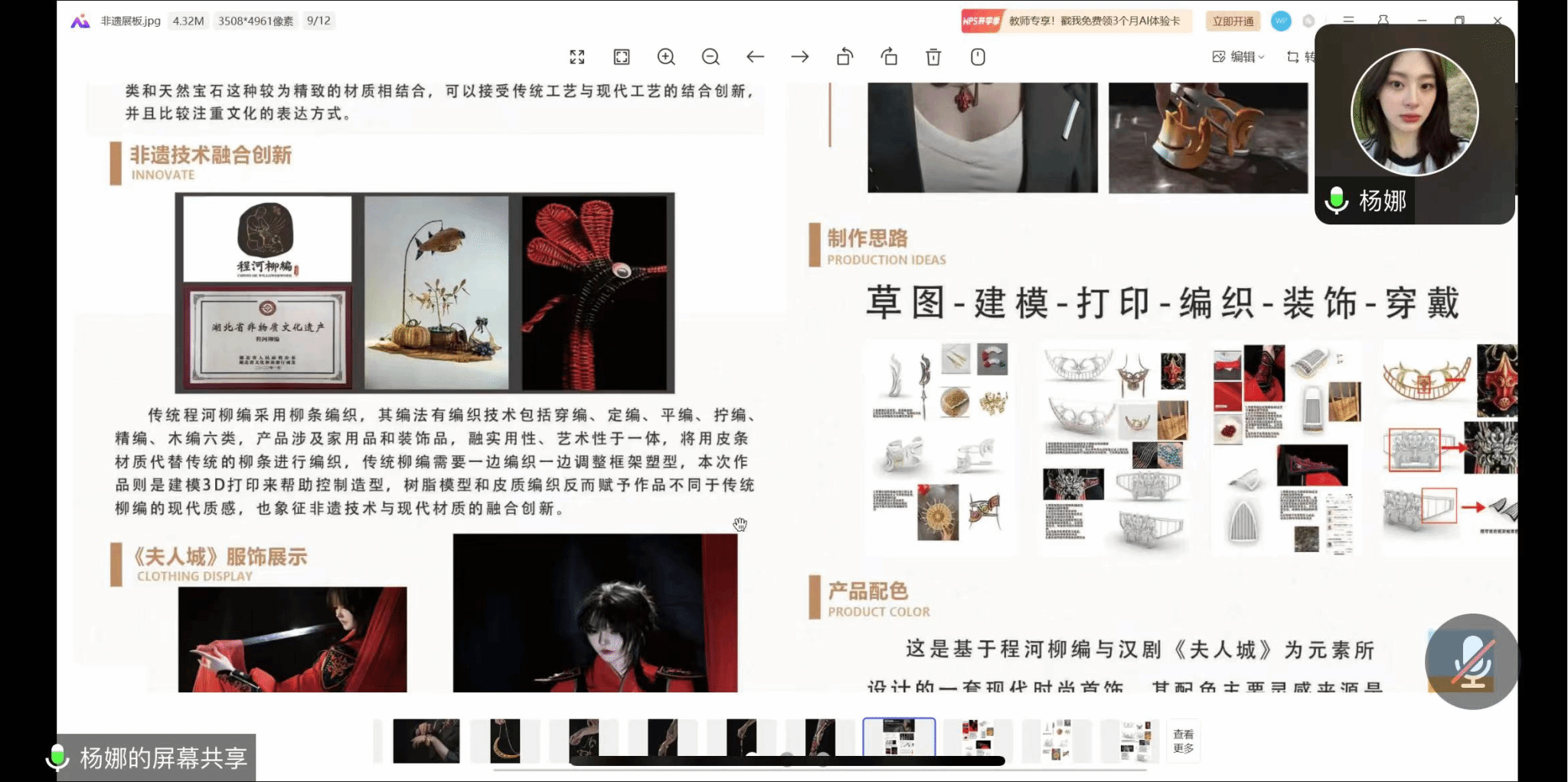
Task: Go to previous image with left arrow
Action: [755, 57]
